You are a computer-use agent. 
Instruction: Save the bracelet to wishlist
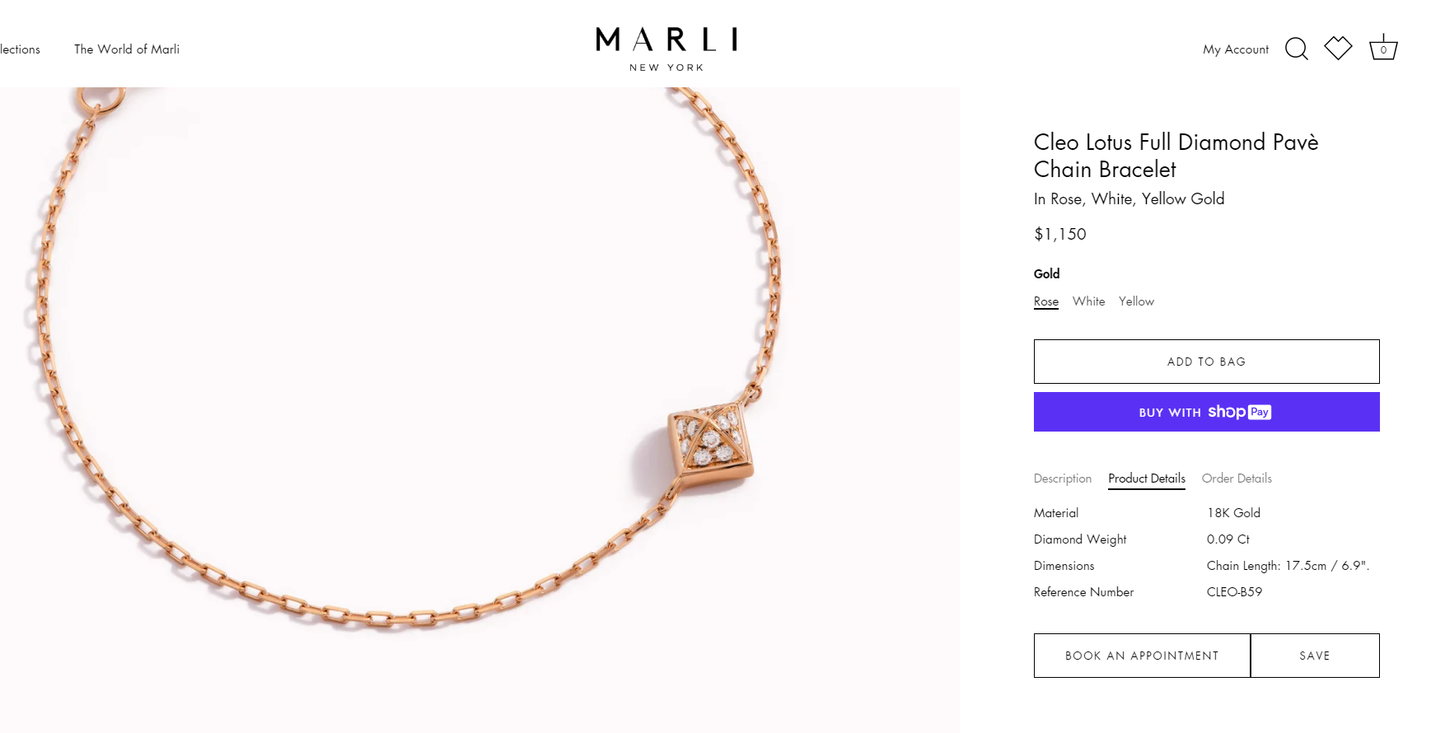(x=1315, y=656)
